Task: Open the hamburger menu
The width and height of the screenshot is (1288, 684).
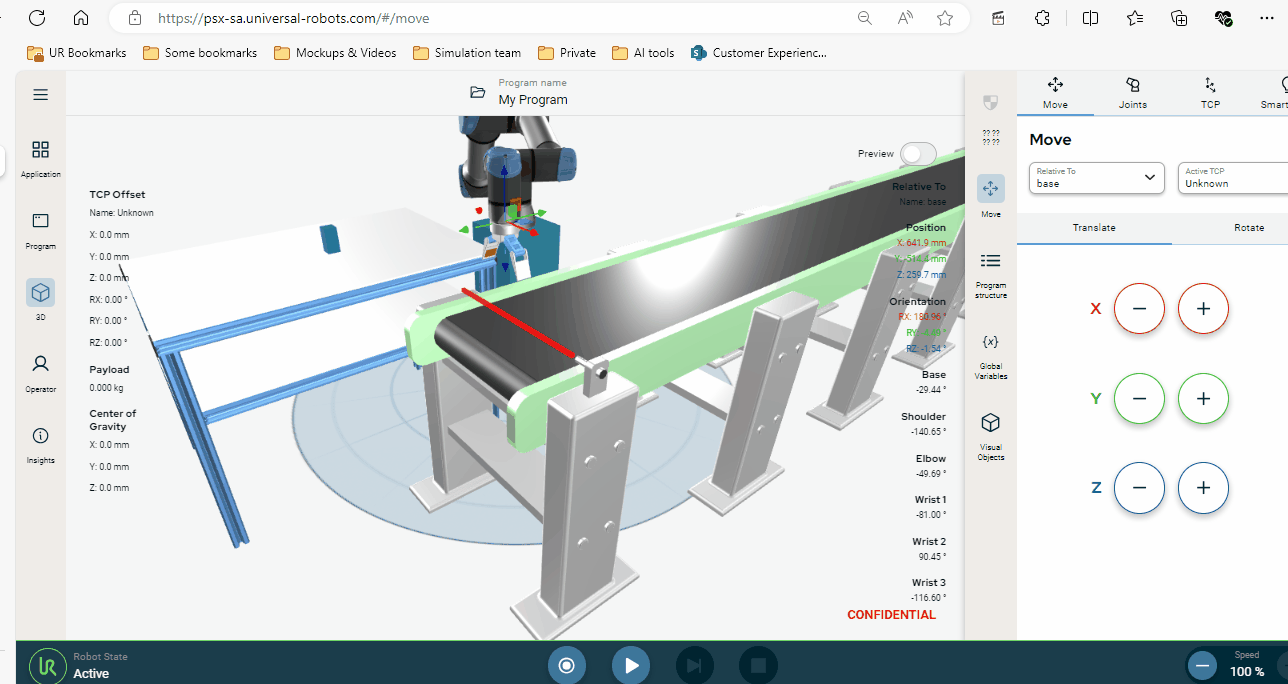Action: pyautogui.click(x=40, y=95)
